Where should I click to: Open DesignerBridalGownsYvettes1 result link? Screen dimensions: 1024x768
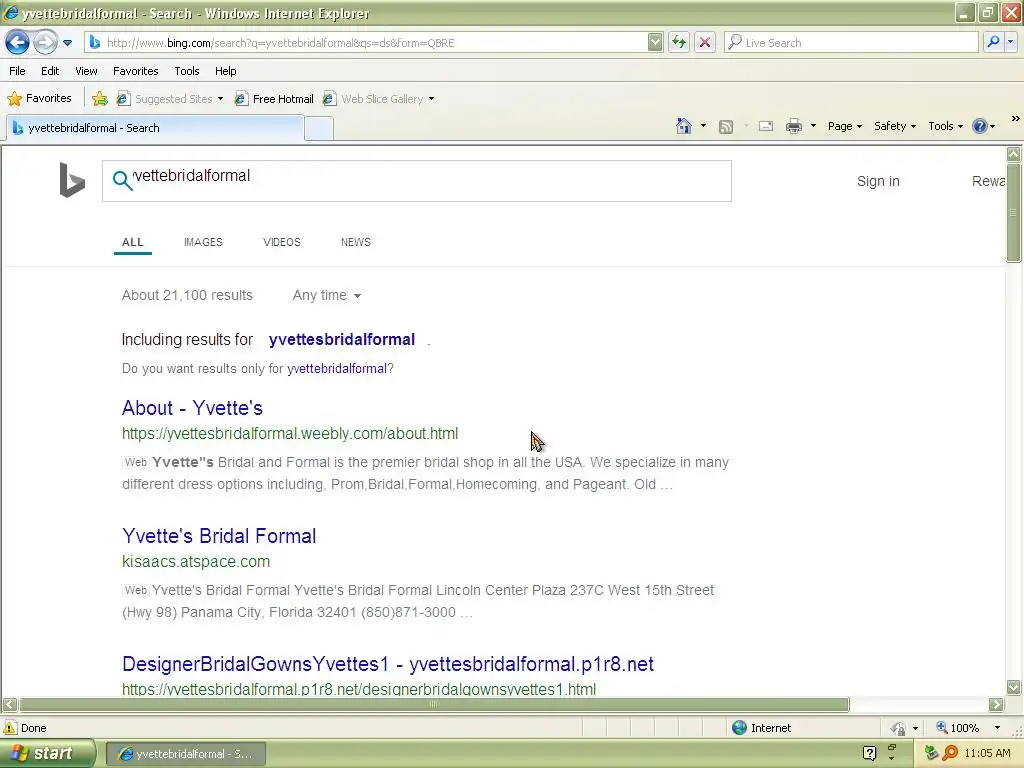[388, 664]
